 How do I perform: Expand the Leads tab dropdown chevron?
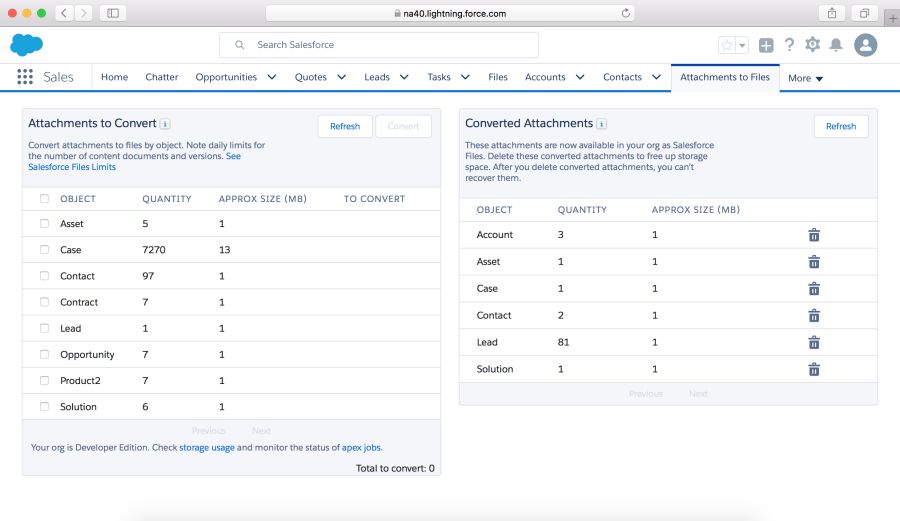point(404,77)
